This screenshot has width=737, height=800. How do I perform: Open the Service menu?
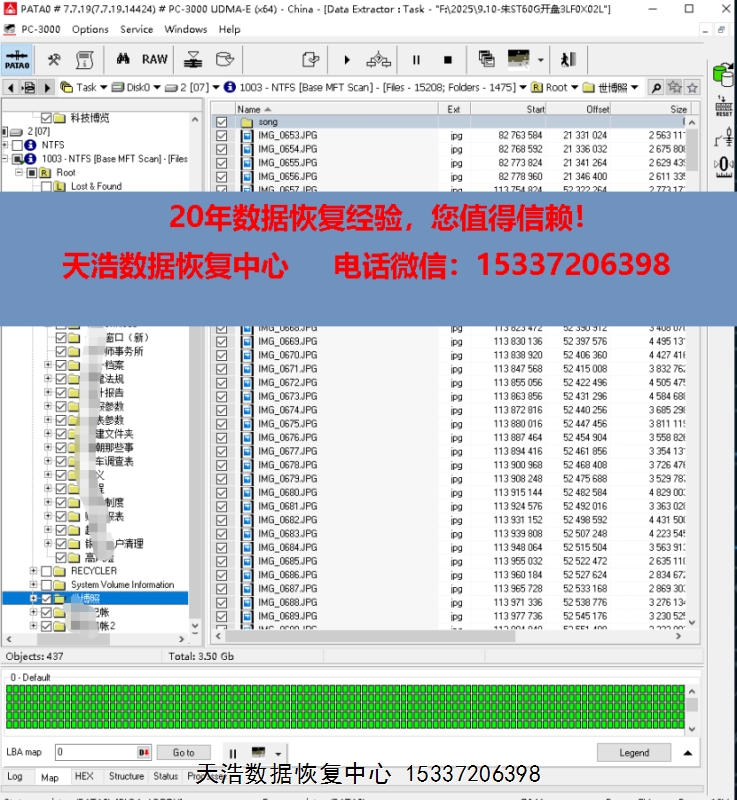click(x=137, y=29)
